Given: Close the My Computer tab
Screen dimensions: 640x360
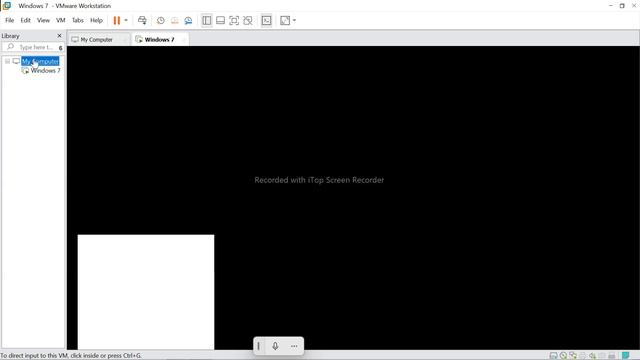Looking at the screenshot, I should (x=125, y=40).
